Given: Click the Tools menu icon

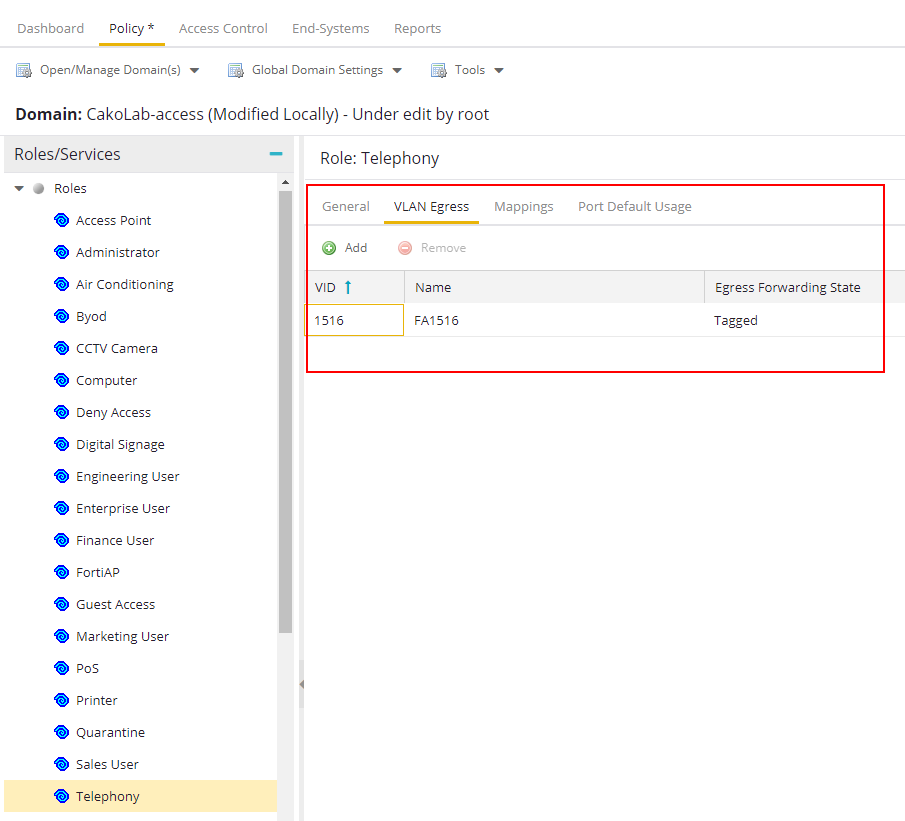Looking at the screenshot, I should point(439,70).
